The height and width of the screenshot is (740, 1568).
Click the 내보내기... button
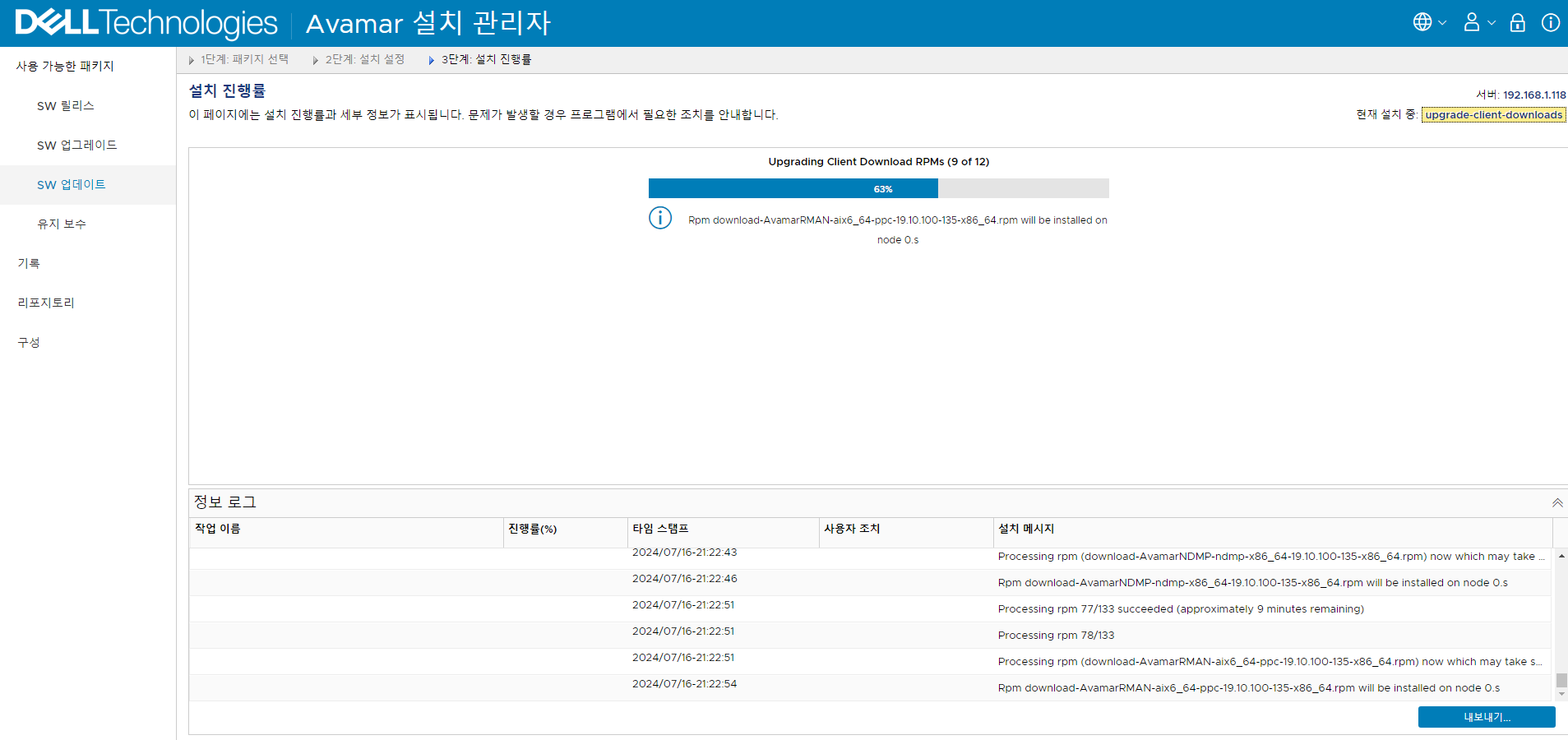tap(1487, 717)
